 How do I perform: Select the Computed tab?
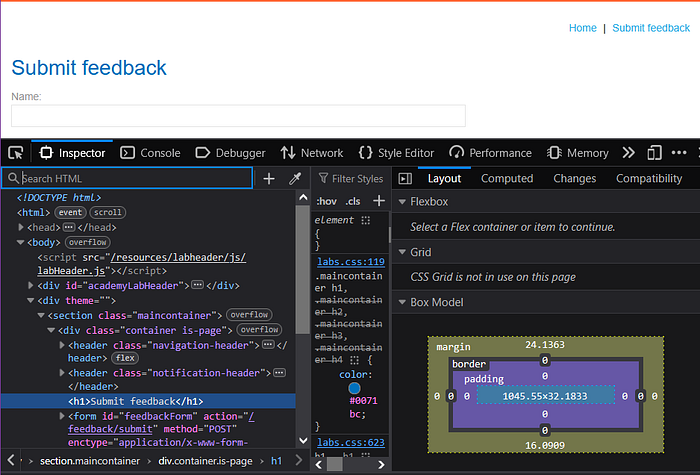[x=507, y=179]
